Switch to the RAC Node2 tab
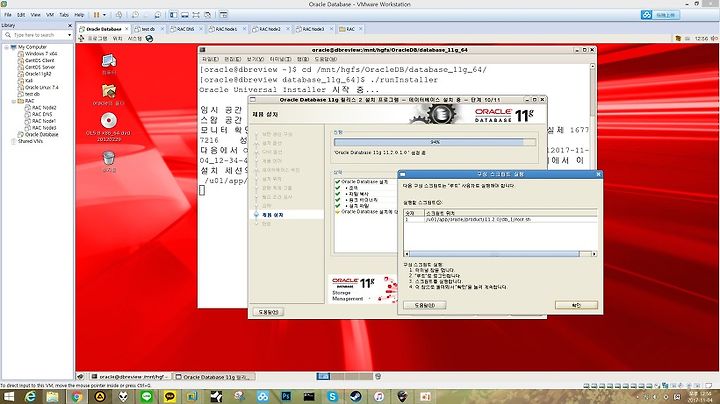 [270, 29]
